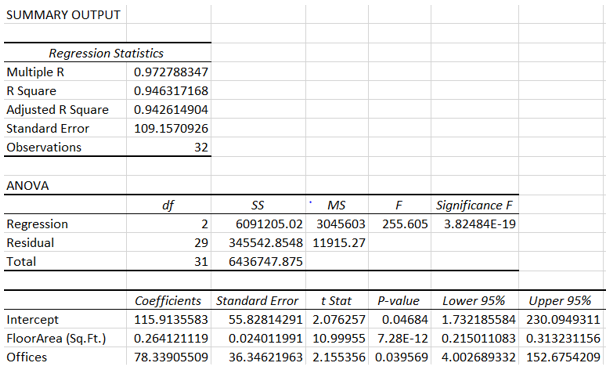Image resolution: width=606 pixels, height=365 pixels.
Task: Select FloorArea t Stat 10.99955
Action: (x=339, y=339)
